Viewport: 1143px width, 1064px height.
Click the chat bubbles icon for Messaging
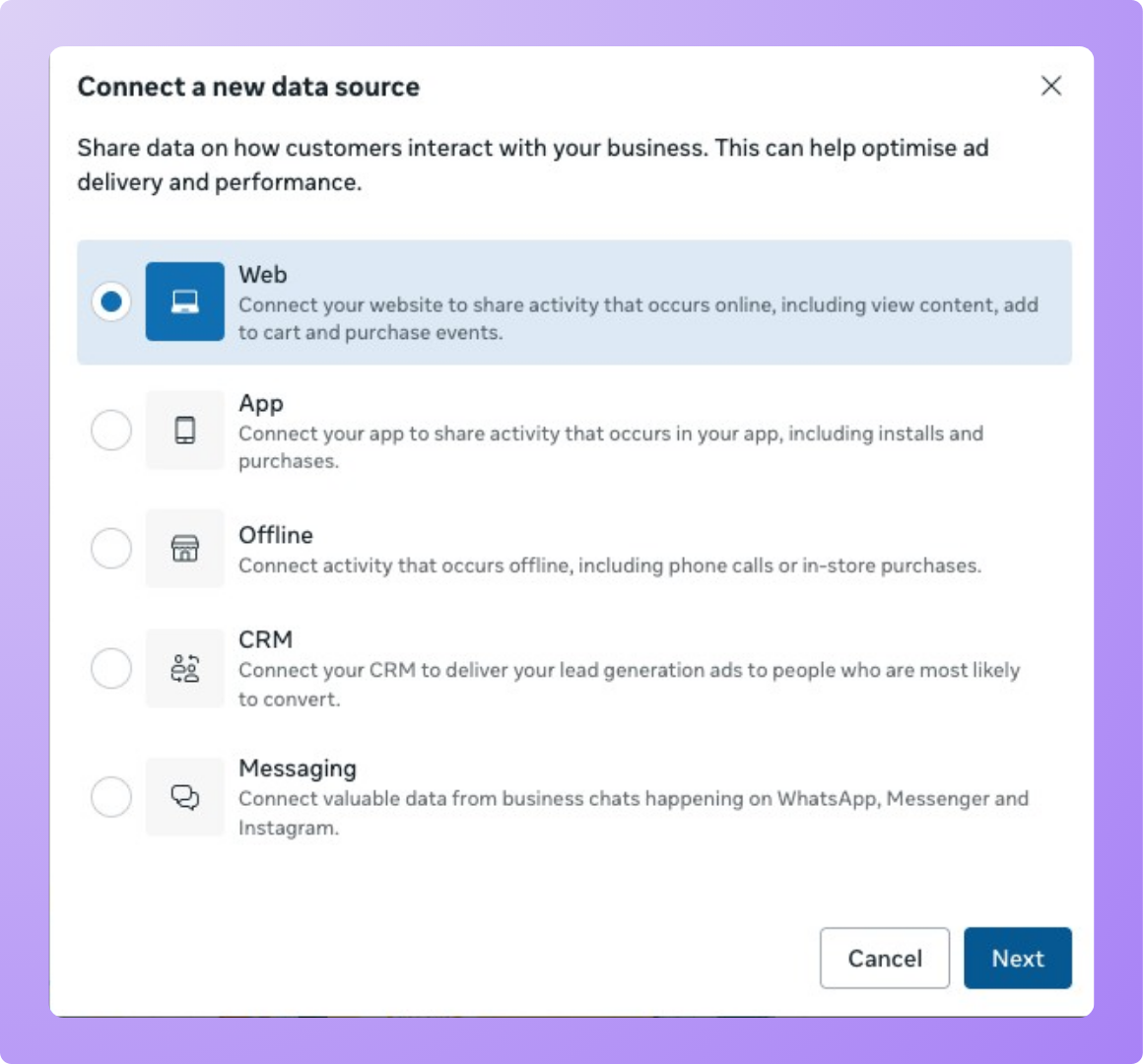click(185, 797)
